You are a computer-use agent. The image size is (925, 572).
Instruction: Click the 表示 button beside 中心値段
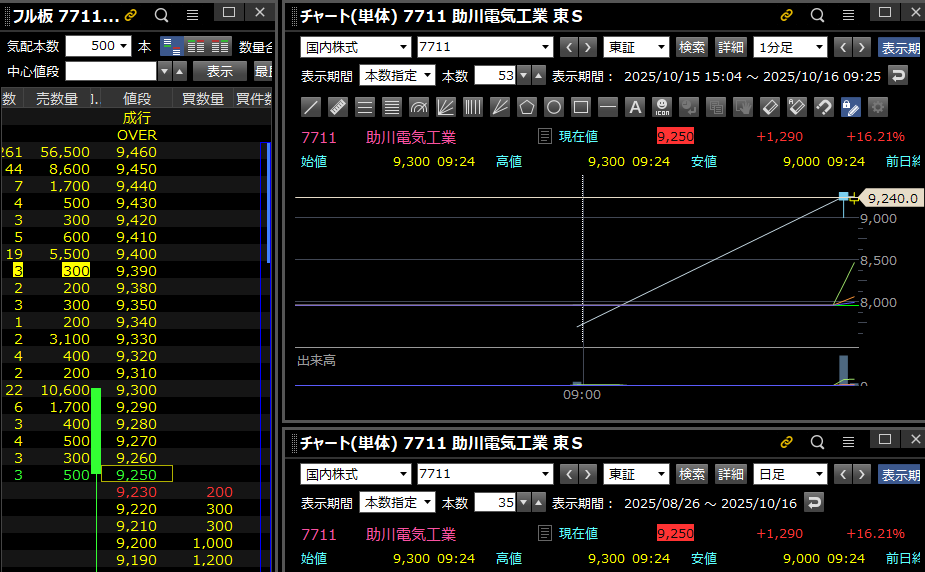coord(219,71)
